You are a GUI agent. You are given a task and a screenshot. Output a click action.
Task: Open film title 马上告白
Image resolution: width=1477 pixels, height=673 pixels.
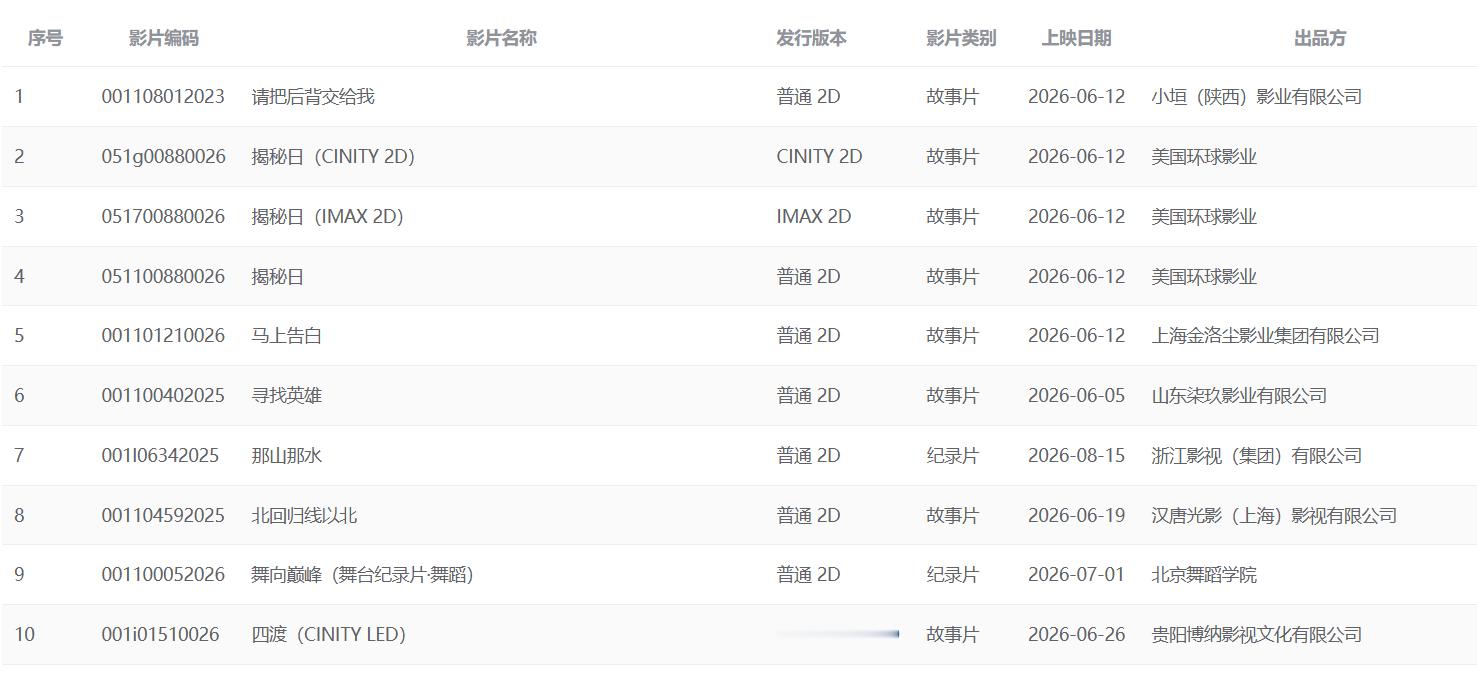(x=286, y=336)
